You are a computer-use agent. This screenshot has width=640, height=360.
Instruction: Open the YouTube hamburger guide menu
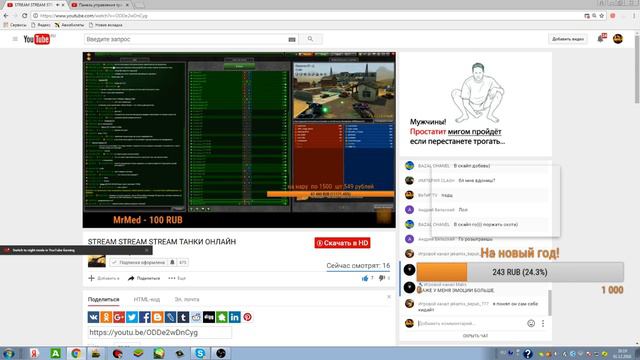click(15, 39)
